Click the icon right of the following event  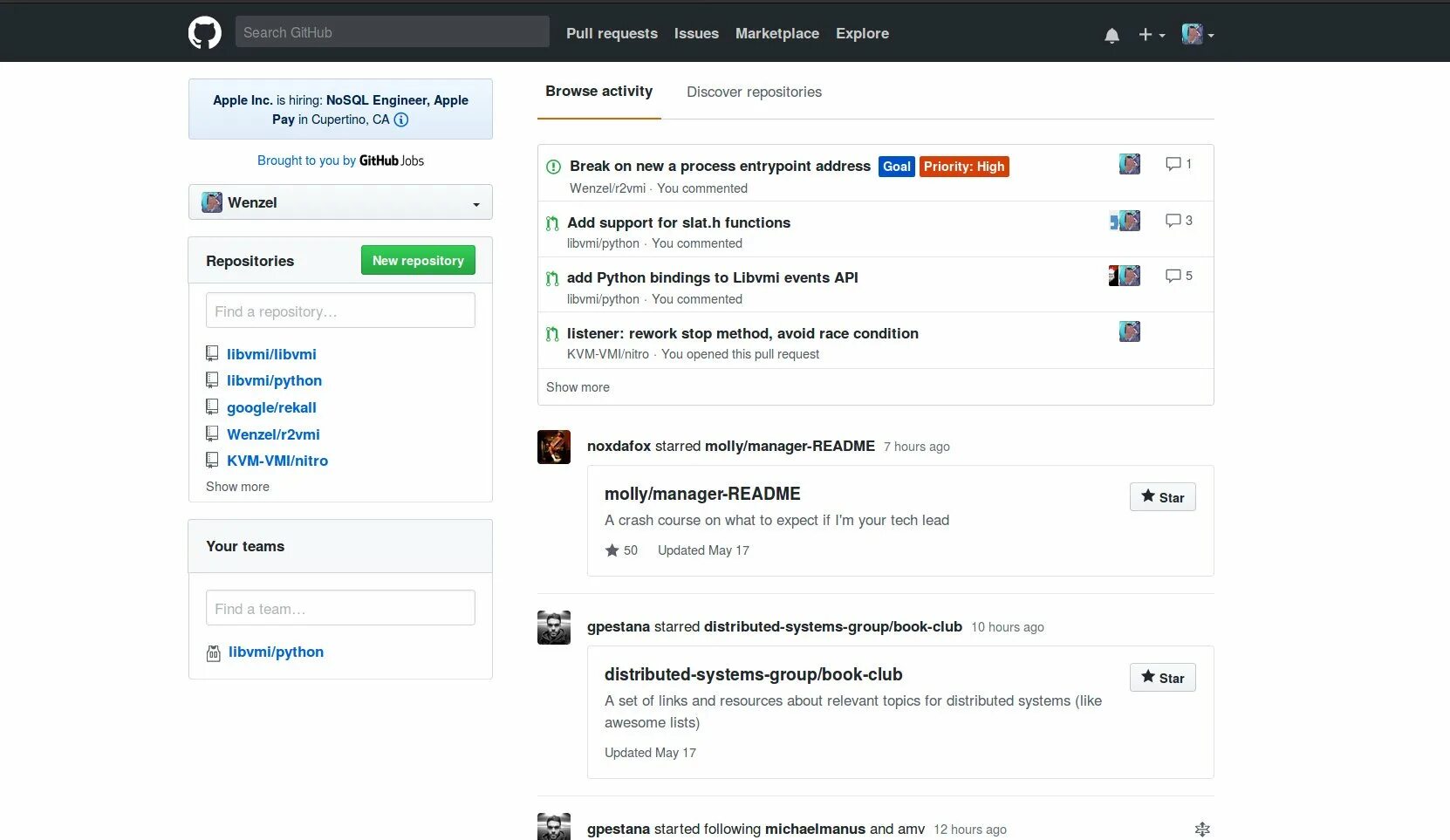[1202, 830]
